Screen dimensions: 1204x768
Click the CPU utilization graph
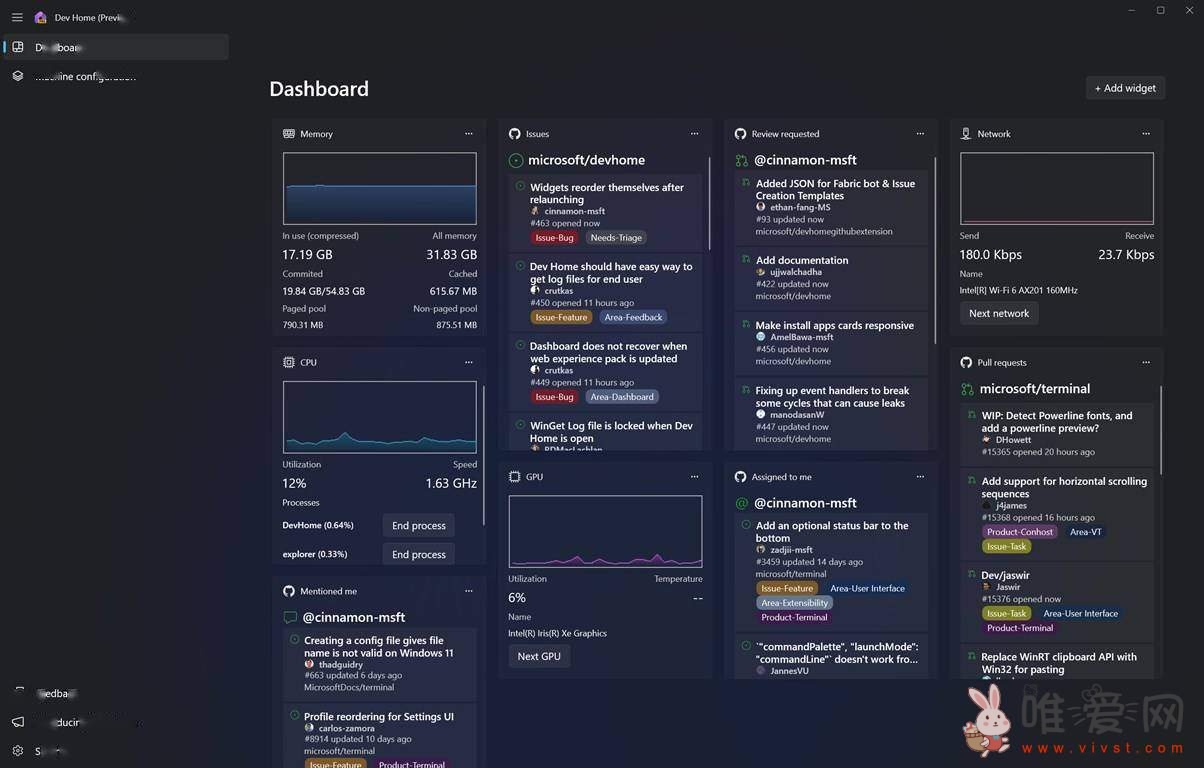click(x=380, y=417)
